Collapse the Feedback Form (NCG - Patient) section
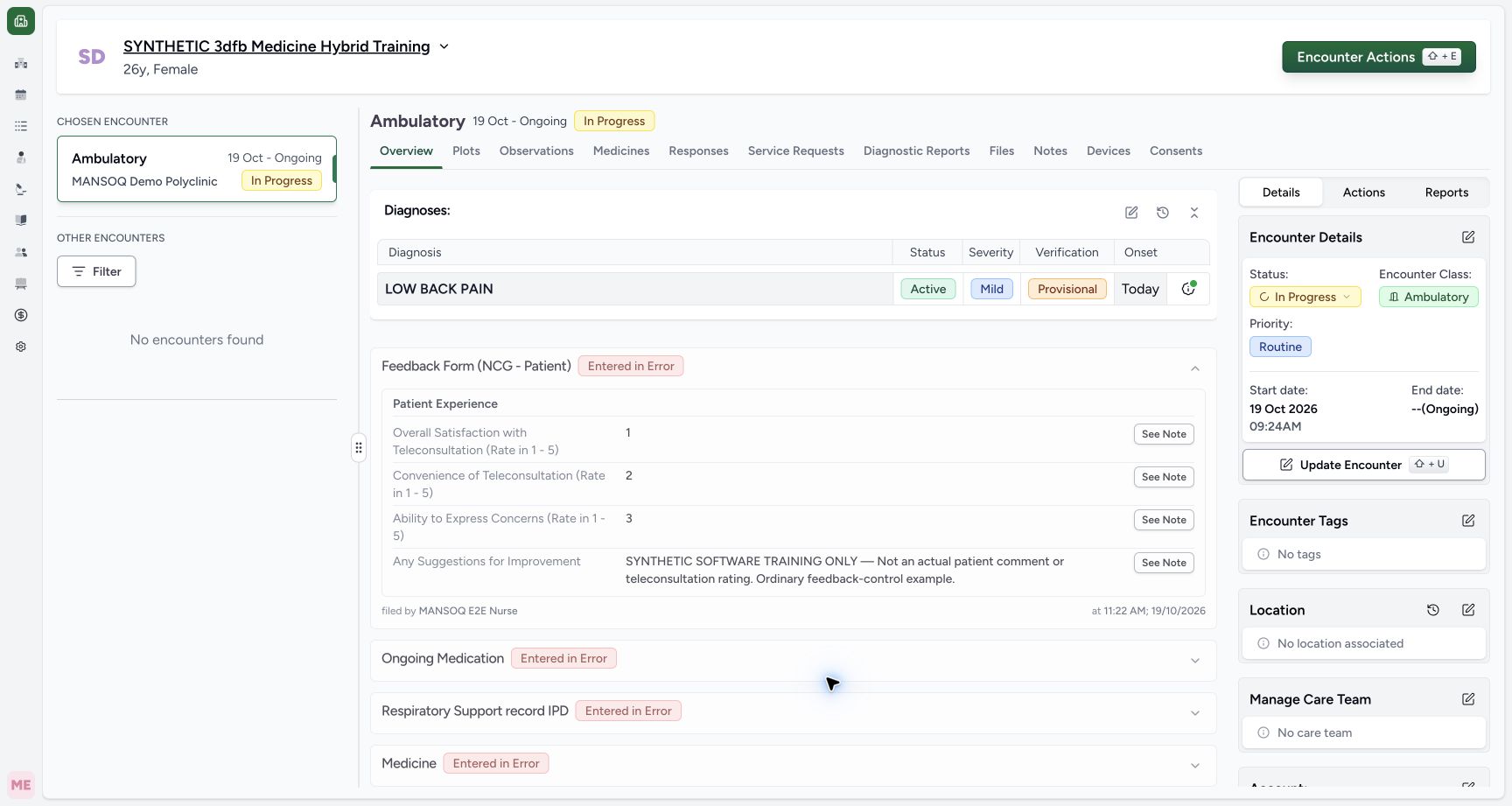Viewport: 1512px width, 806px height. pos(1195,368)
